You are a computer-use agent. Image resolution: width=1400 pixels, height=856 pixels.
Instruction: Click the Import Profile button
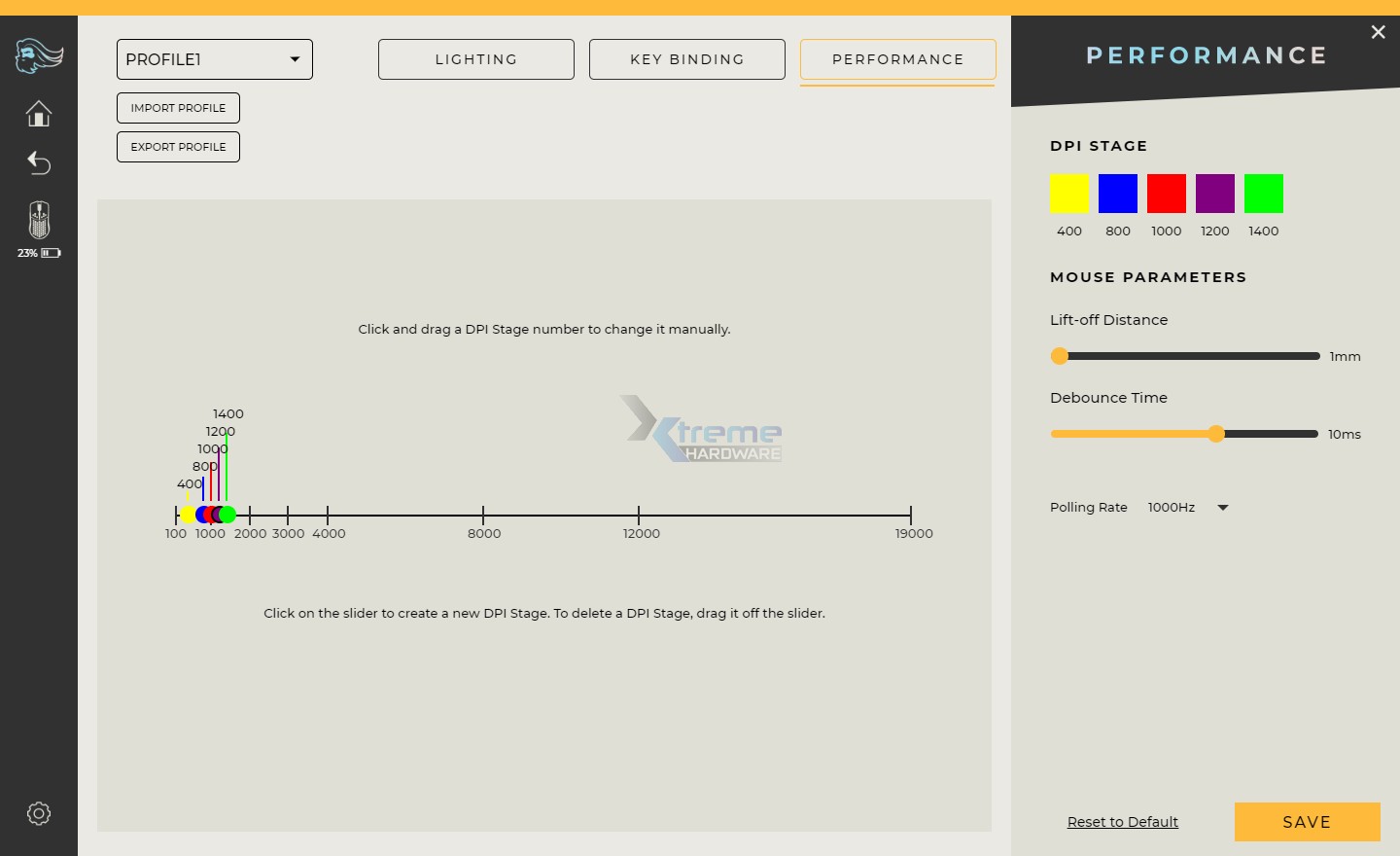click(178, 108)
